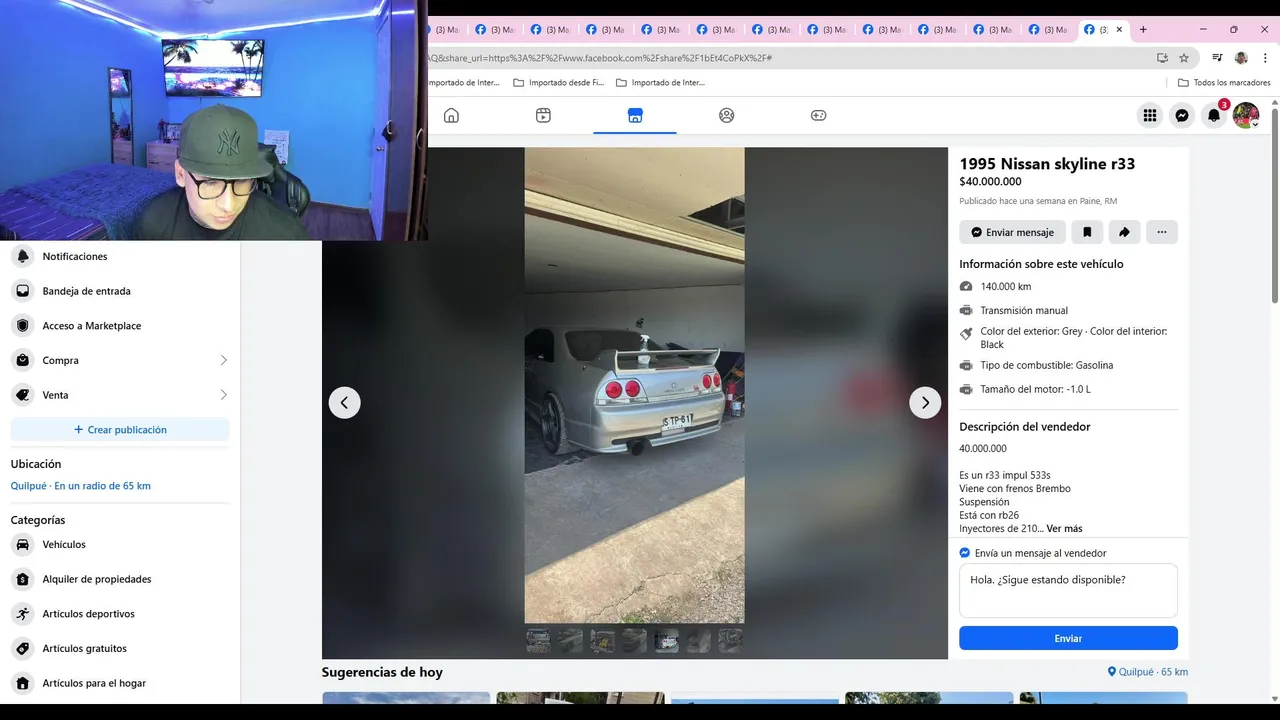
Task: Open the Chrome media control icon
Action: coord(1217,58)
